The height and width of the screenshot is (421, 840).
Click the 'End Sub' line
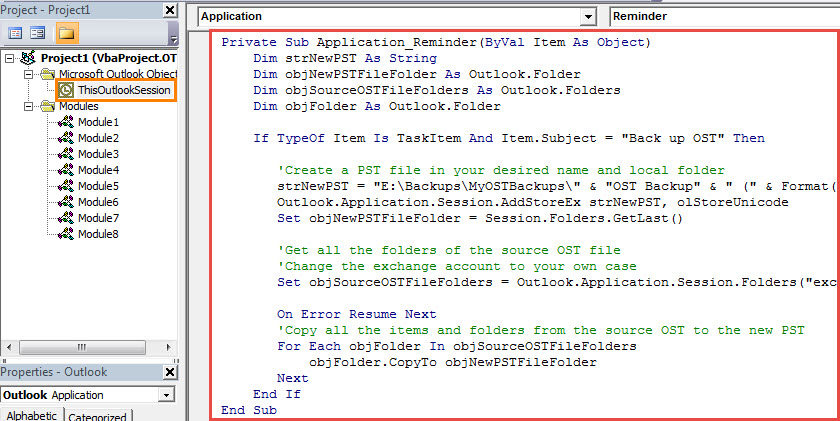pos(249,411)
